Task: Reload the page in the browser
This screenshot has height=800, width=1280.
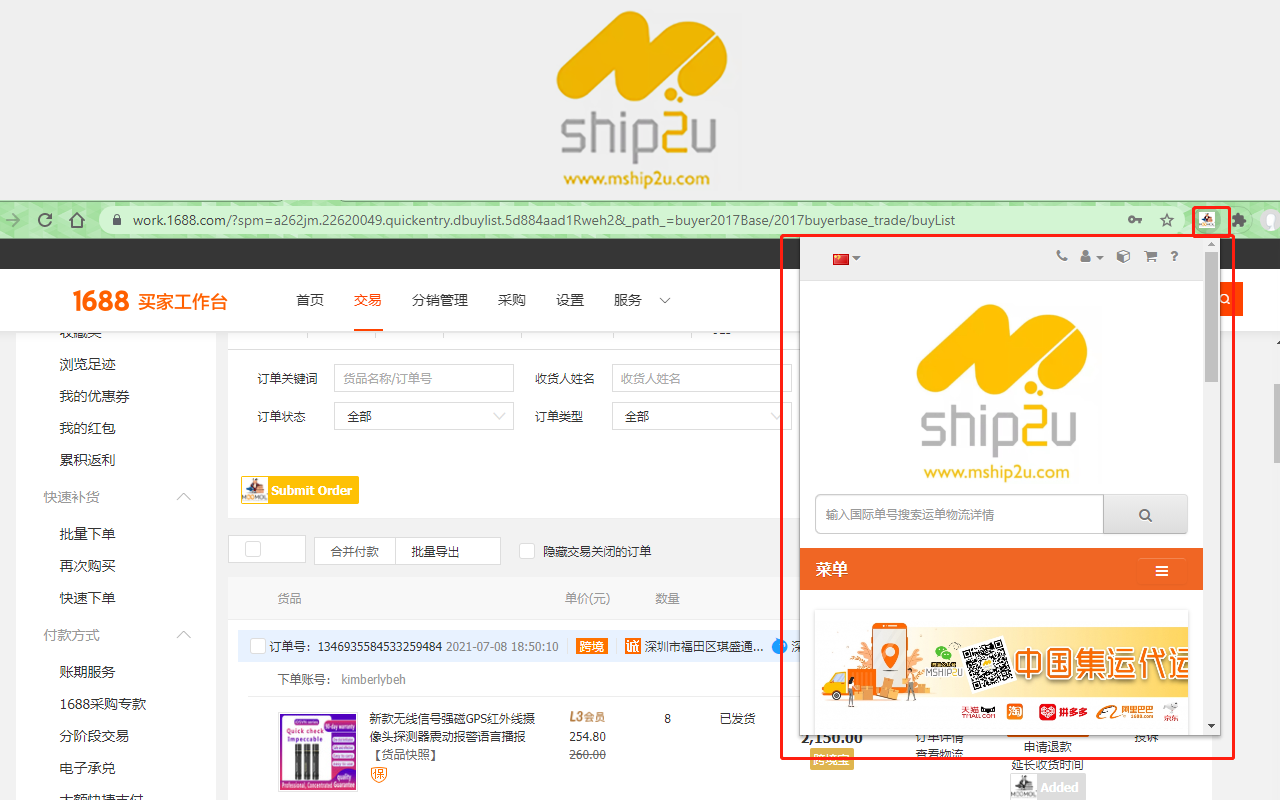Action: 45,220
